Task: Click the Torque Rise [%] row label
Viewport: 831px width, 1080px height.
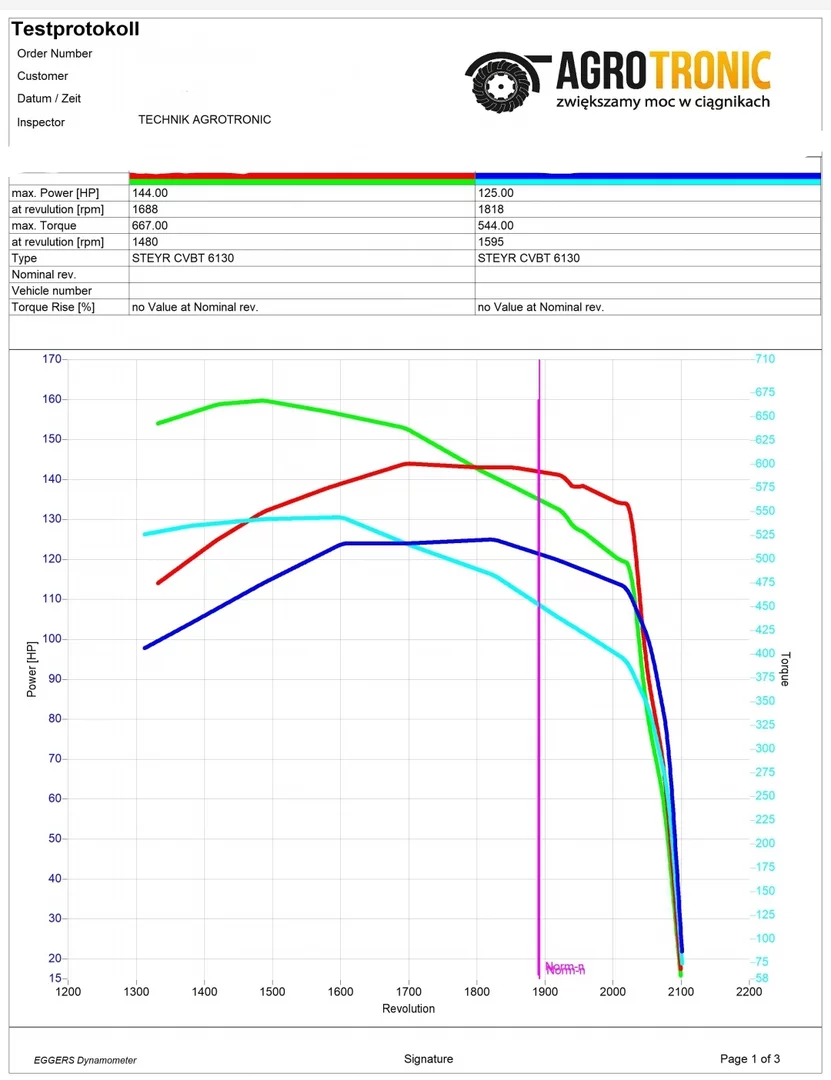Action: pyautogui.click(x=53, y=307)
